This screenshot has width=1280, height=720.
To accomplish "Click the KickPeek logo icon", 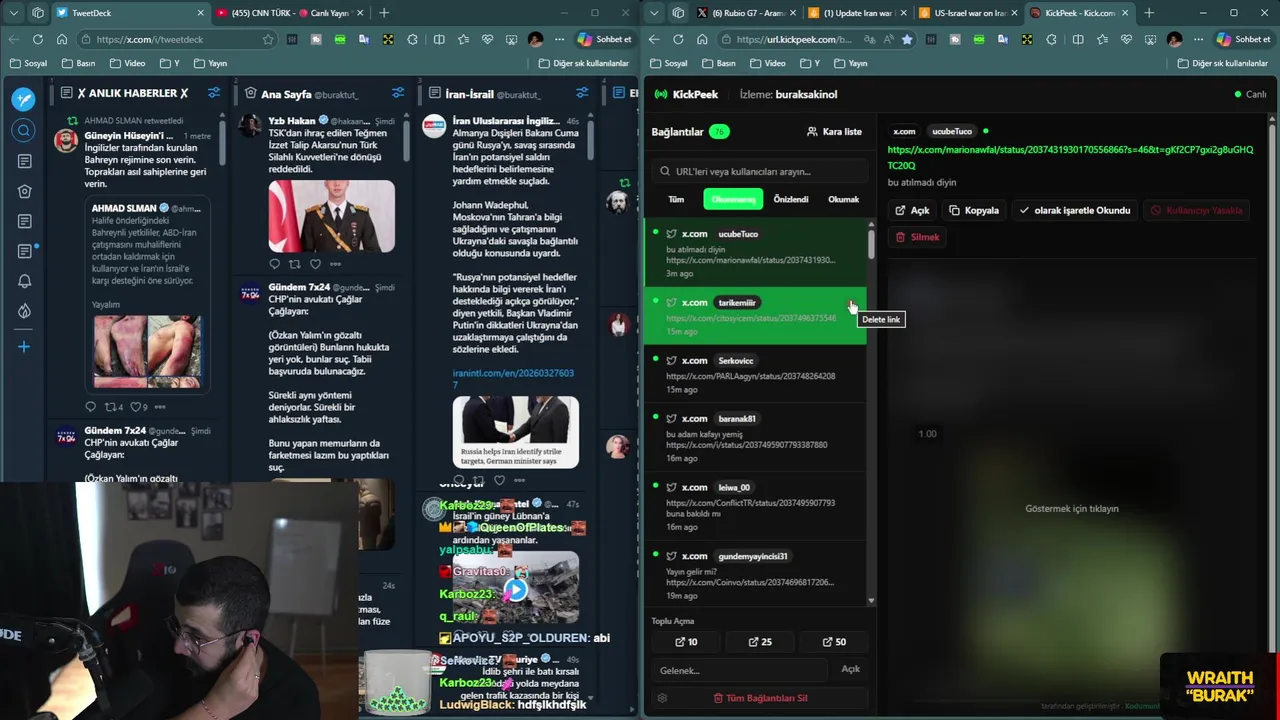I will [x=660, y=94].
